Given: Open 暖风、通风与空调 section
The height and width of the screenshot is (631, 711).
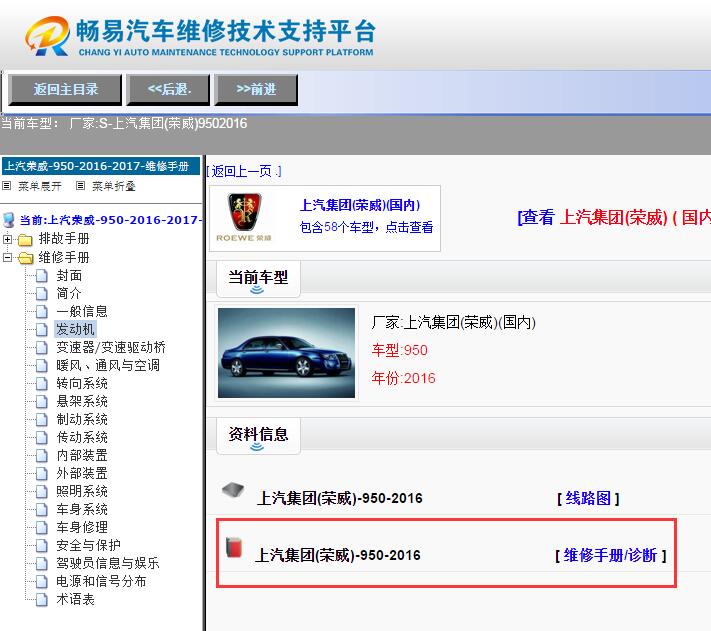Looking at the screenshot, I should 108,365.
